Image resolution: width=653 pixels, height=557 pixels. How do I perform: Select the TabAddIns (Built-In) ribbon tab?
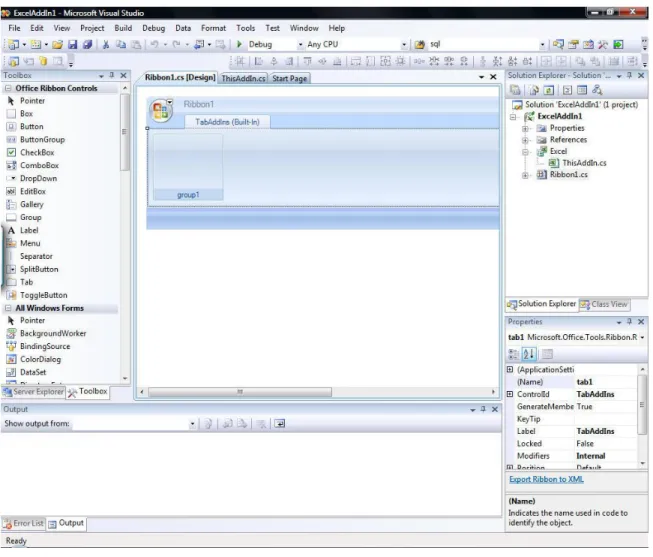click(227, 122)
